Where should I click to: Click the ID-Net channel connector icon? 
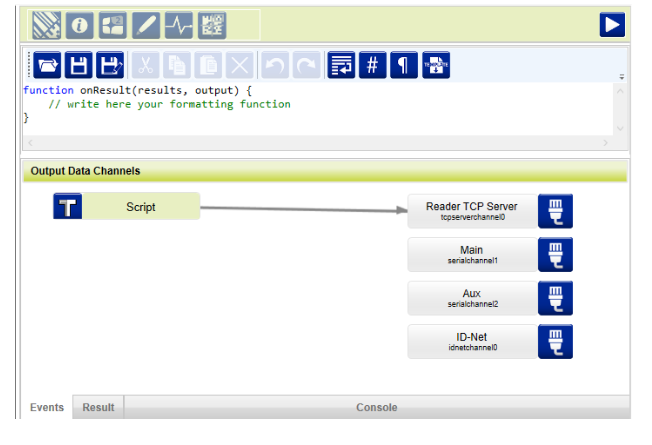(x=555, y=341)
